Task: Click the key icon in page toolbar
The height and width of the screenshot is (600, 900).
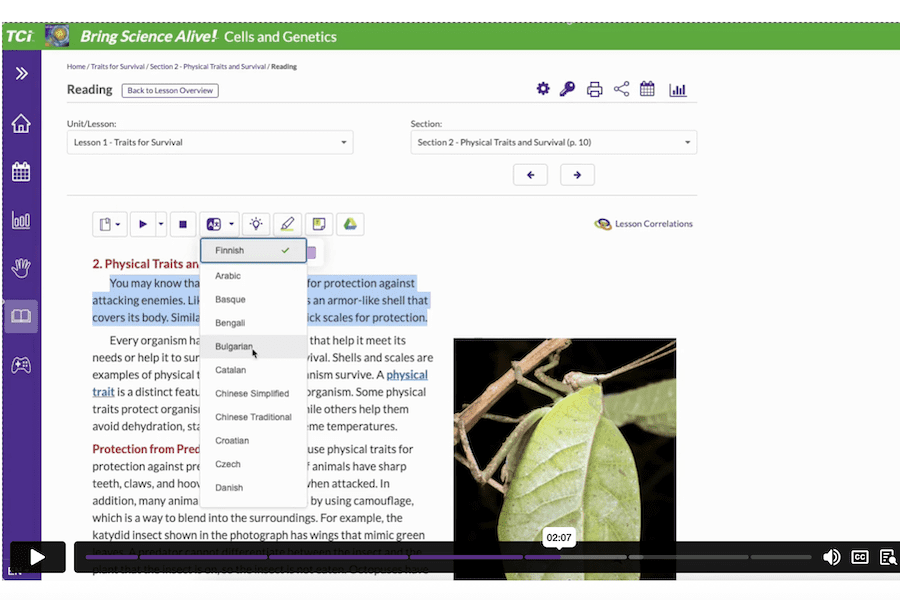Action: tap(567, 89)
